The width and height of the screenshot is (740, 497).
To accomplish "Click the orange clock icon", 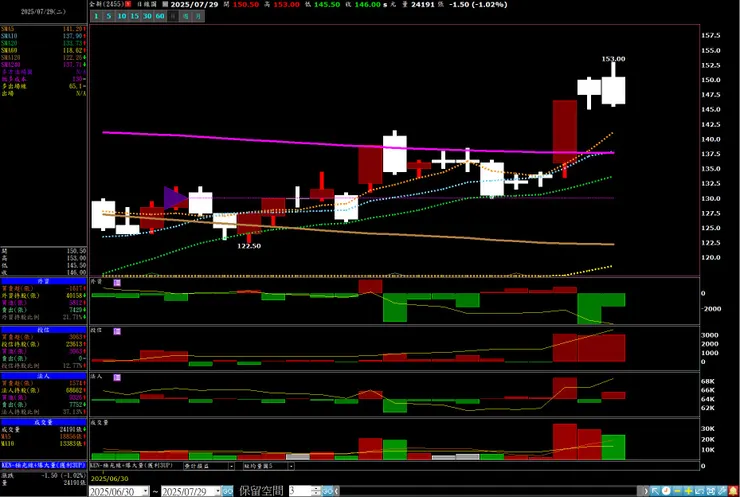I will tap(666, 491).
